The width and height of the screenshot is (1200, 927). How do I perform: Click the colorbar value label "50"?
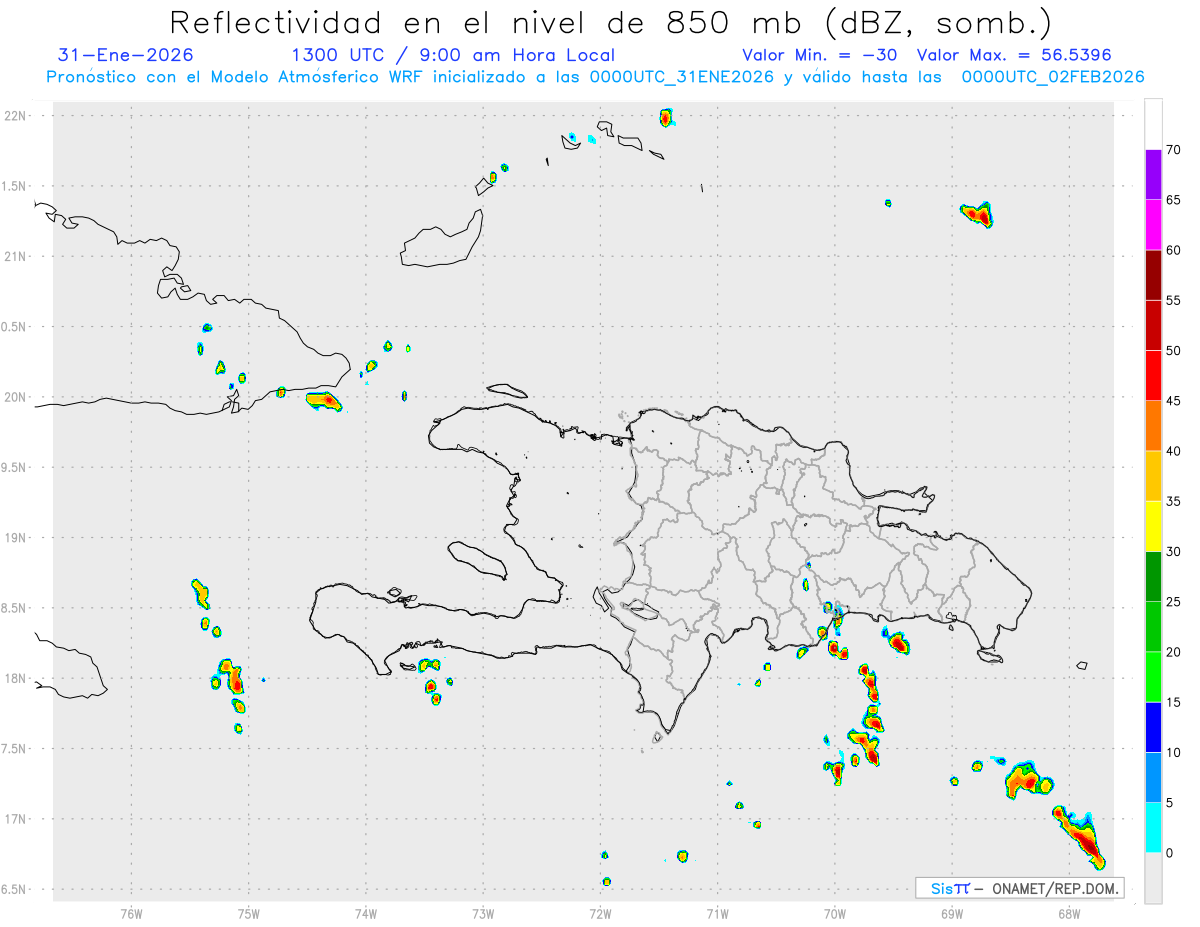1174,351
